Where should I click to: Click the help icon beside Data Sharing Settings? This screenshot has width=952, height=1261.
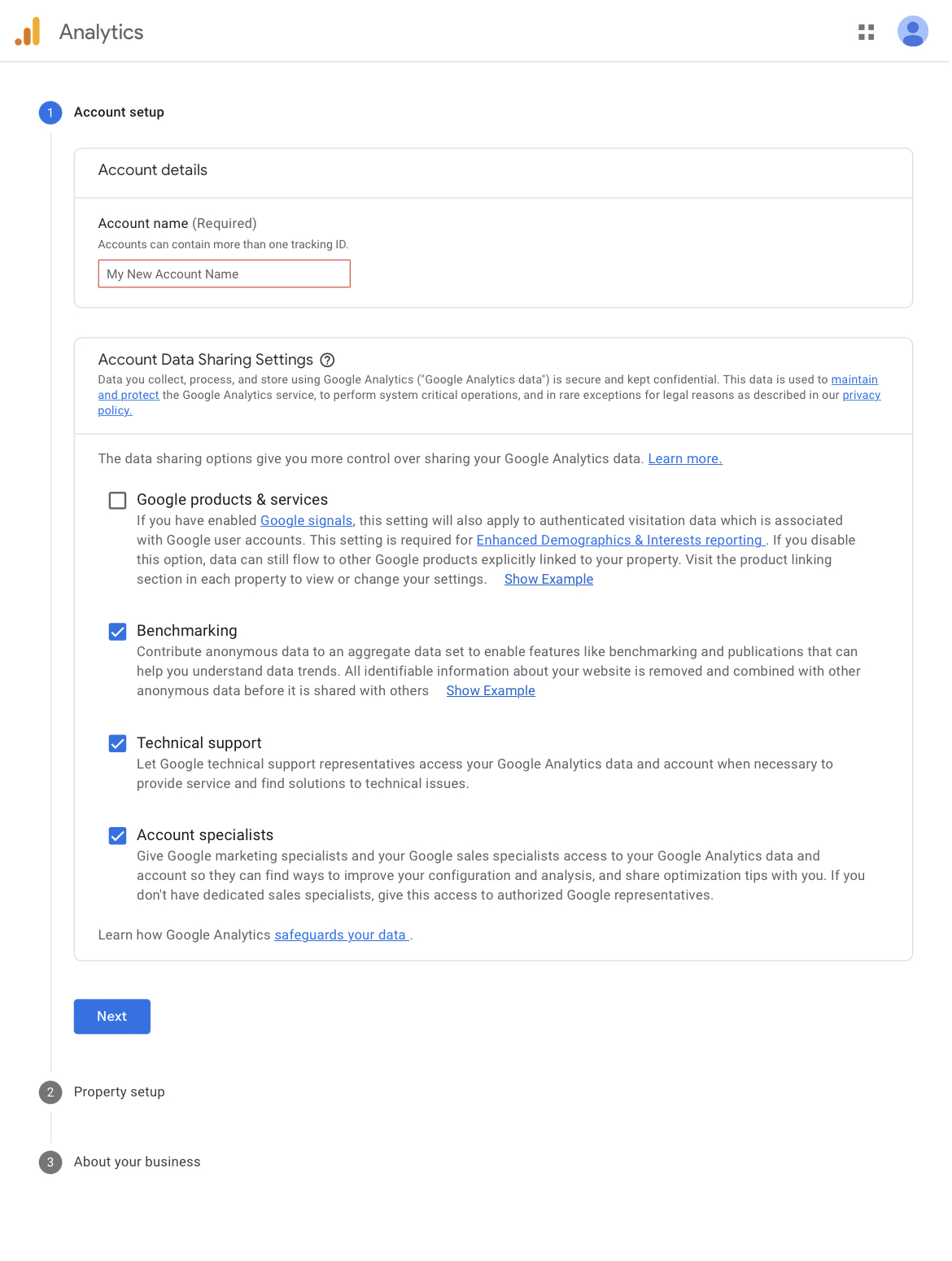[x=327, y=360]
